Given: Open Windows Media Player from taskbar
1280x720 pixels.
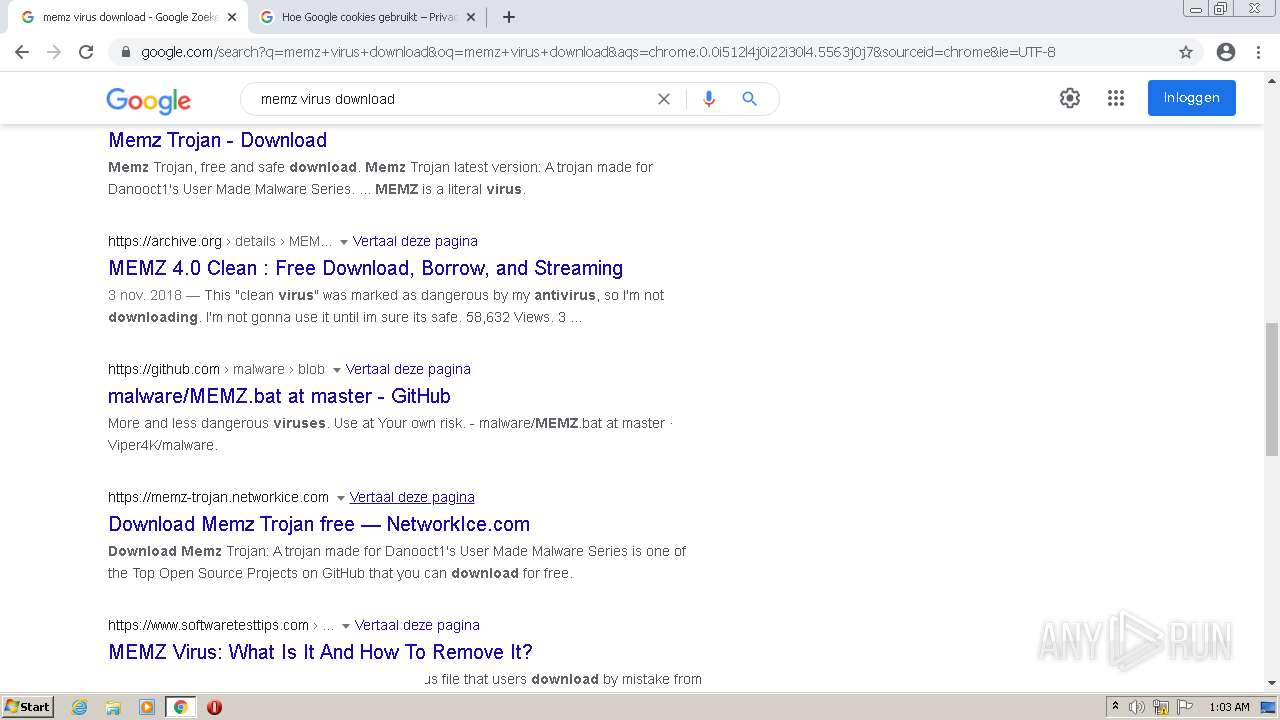Looking at the screenshot, I should pyautogui.click(x=147, y=707).
